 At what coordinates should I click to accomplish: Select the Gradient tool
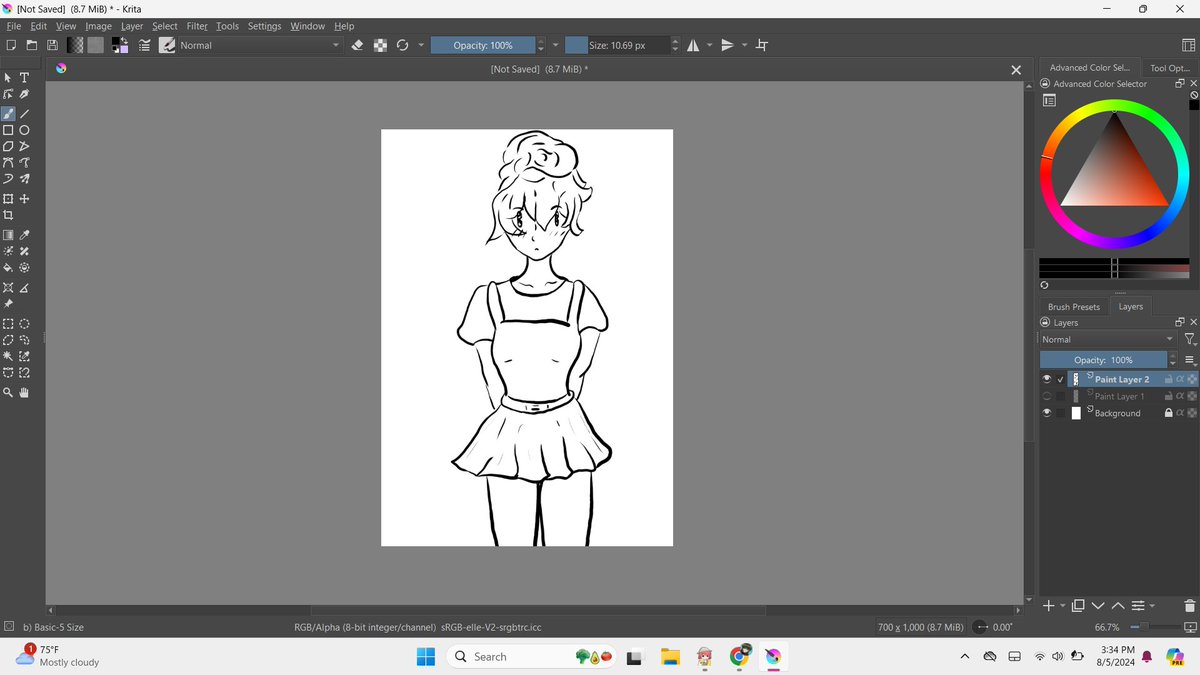point(8,235)
